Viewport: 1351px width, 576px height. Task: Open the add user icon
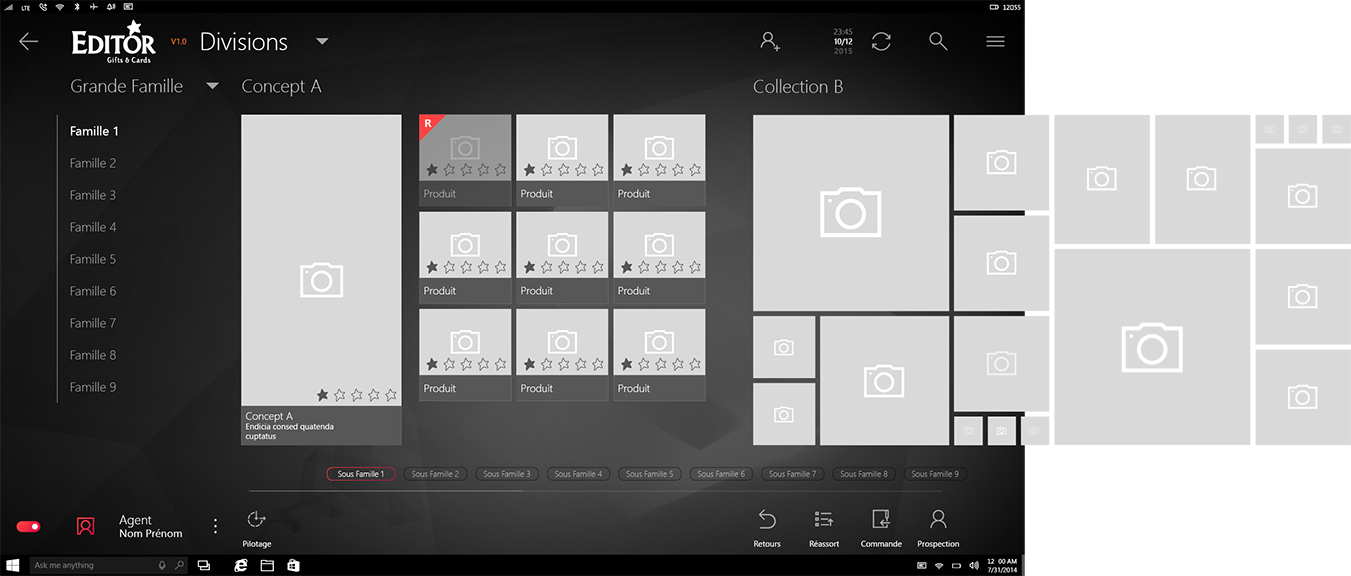coord(769,41)
